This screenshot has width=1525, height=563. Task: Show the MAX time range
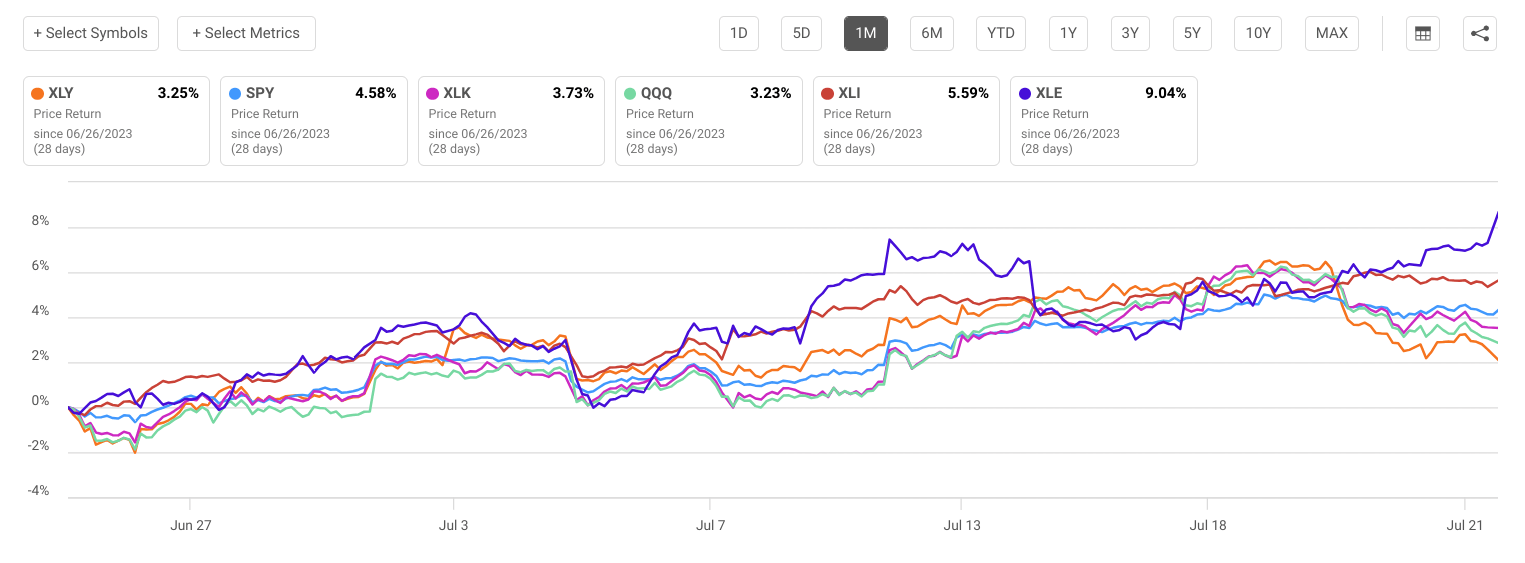click(x=1332, y=33)
